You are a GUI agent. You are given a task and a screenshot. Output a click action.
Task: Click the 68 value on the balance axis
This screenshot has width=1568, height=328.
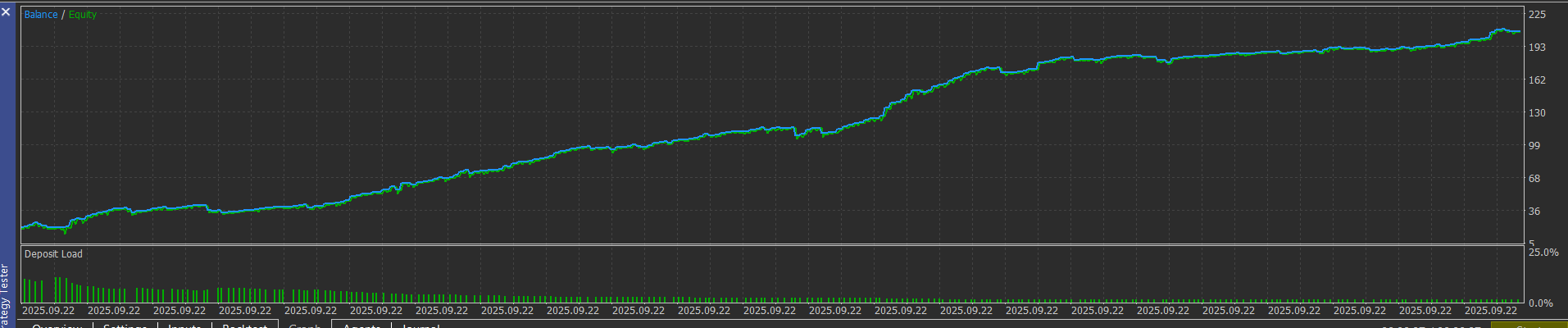[1534, 179]
